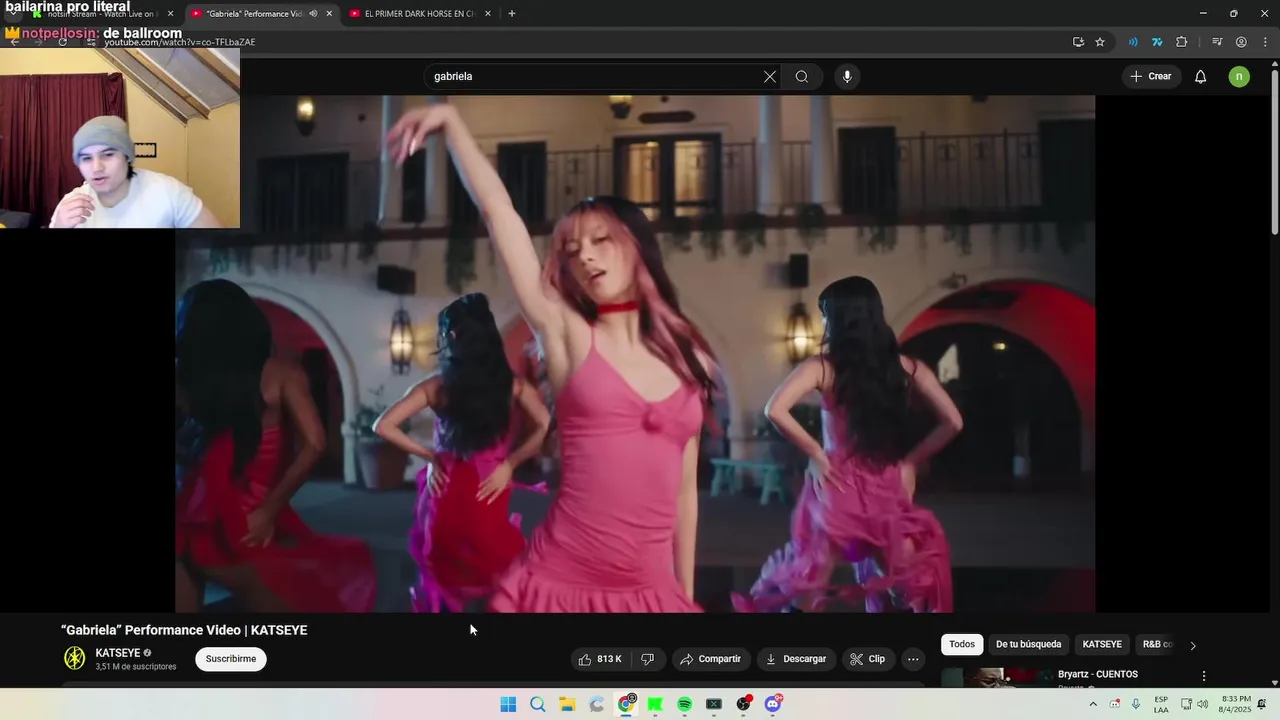This screenshot has width=1280, height=720.
Task: Open Chrome three-dot menu
Action: pyautogui.click(x=1265, y=42)
